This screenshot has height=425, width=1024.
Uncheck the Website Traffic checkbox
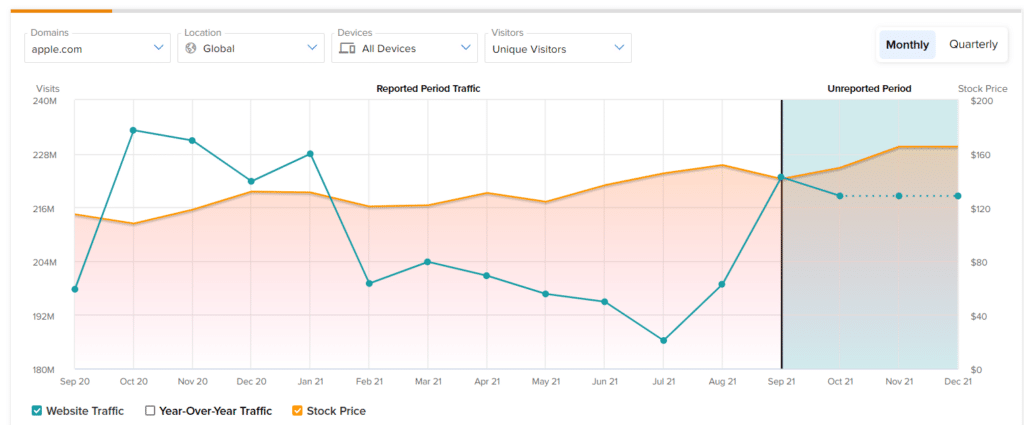click(37, 411)
